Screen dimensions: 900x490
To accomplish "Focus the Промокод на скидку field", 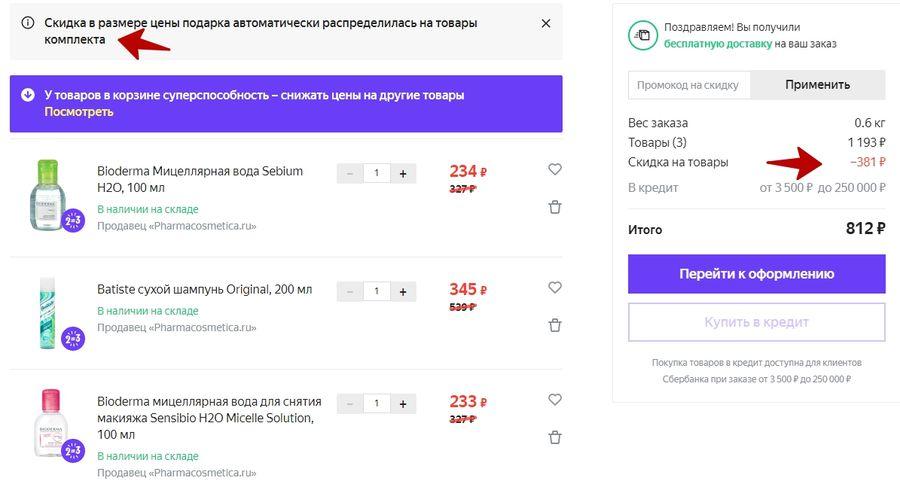I will (689, 85).
